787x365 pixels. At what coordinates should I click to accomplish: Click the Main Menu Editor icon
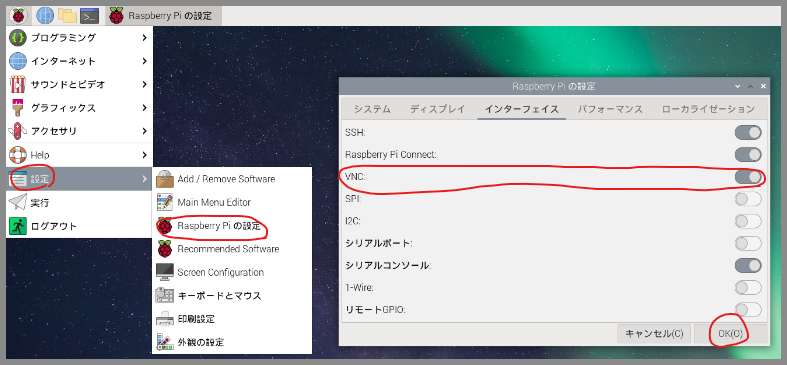[x=165, y=202]
